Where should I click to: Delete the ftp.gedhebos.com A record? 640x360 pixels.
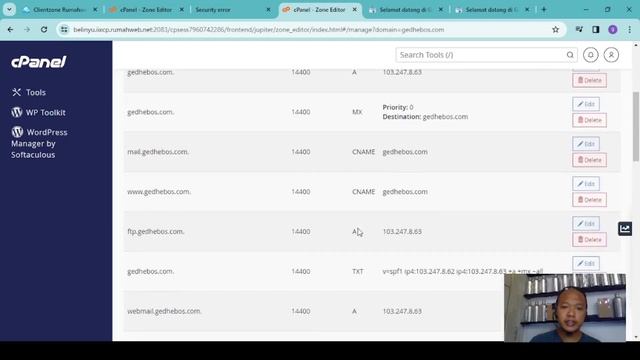(589, 240)
